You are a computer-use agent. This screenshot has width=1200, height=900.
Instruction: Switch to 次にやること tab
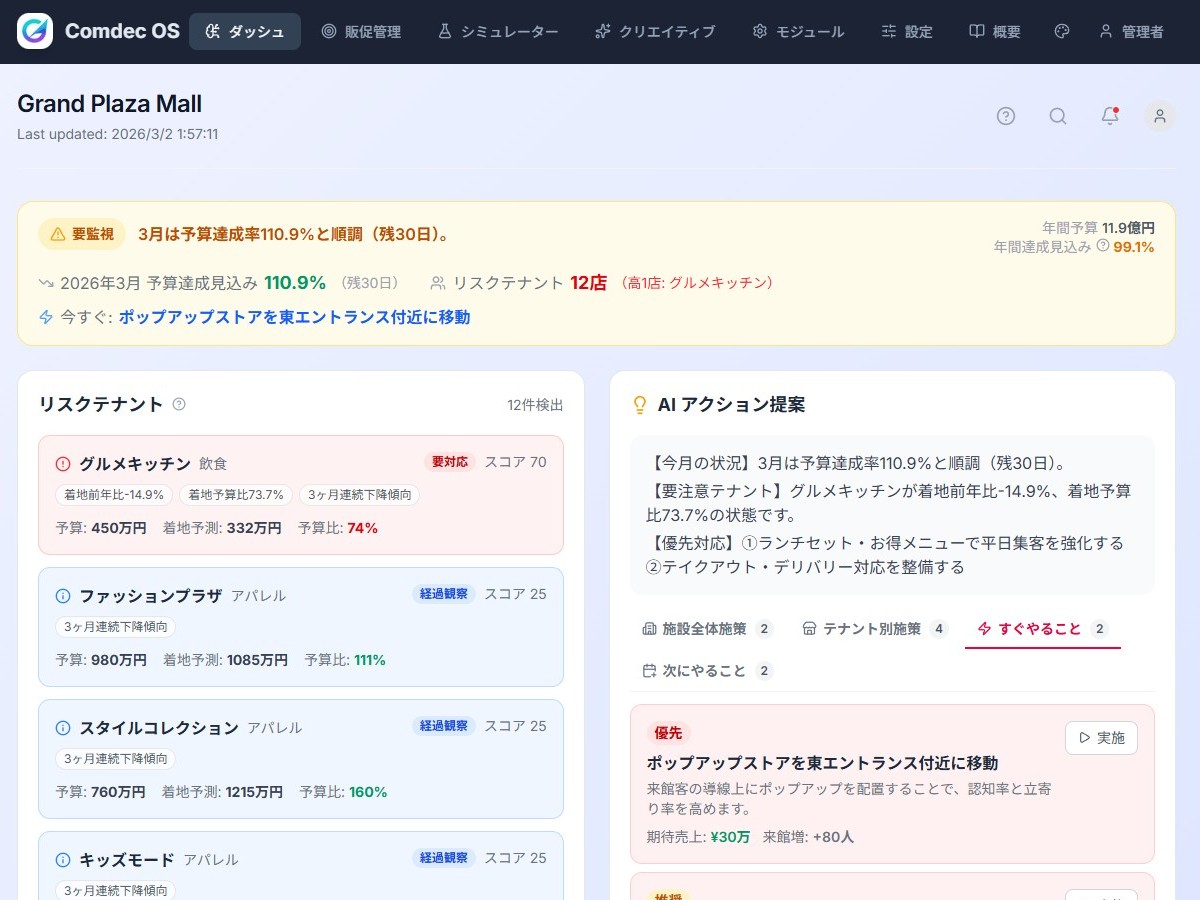[706, 671]
